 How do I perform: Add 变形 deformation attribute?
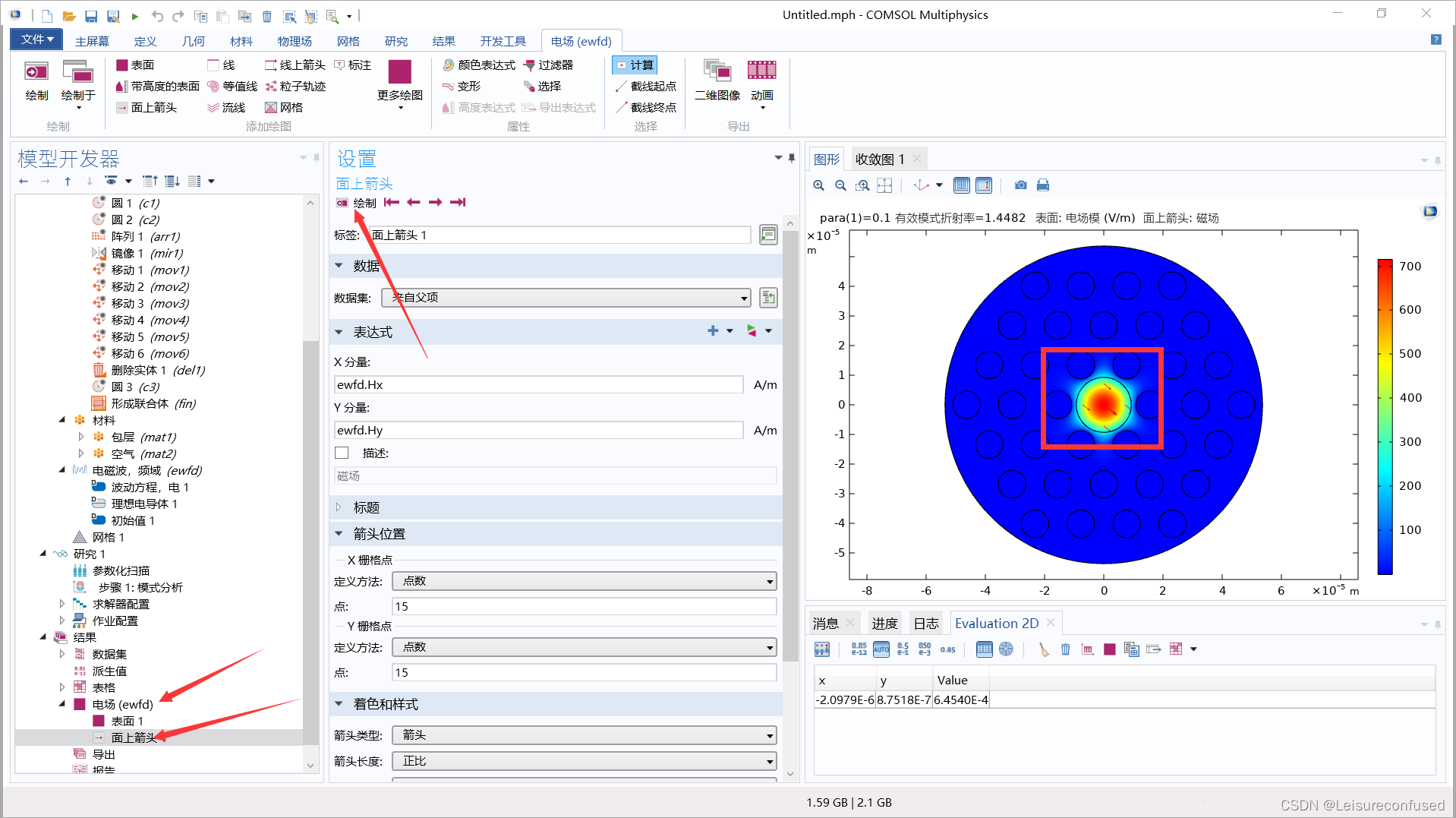tap(462, 87)
